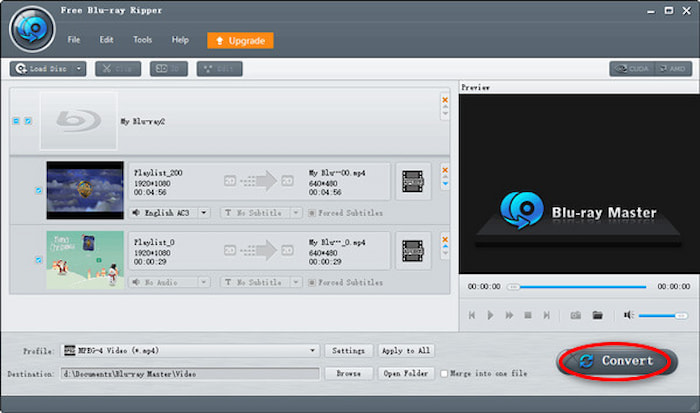The height and width of the screenshot is (413, 700).
Task: Toggle the Playlist_0 checkbox
Action: 38,260
